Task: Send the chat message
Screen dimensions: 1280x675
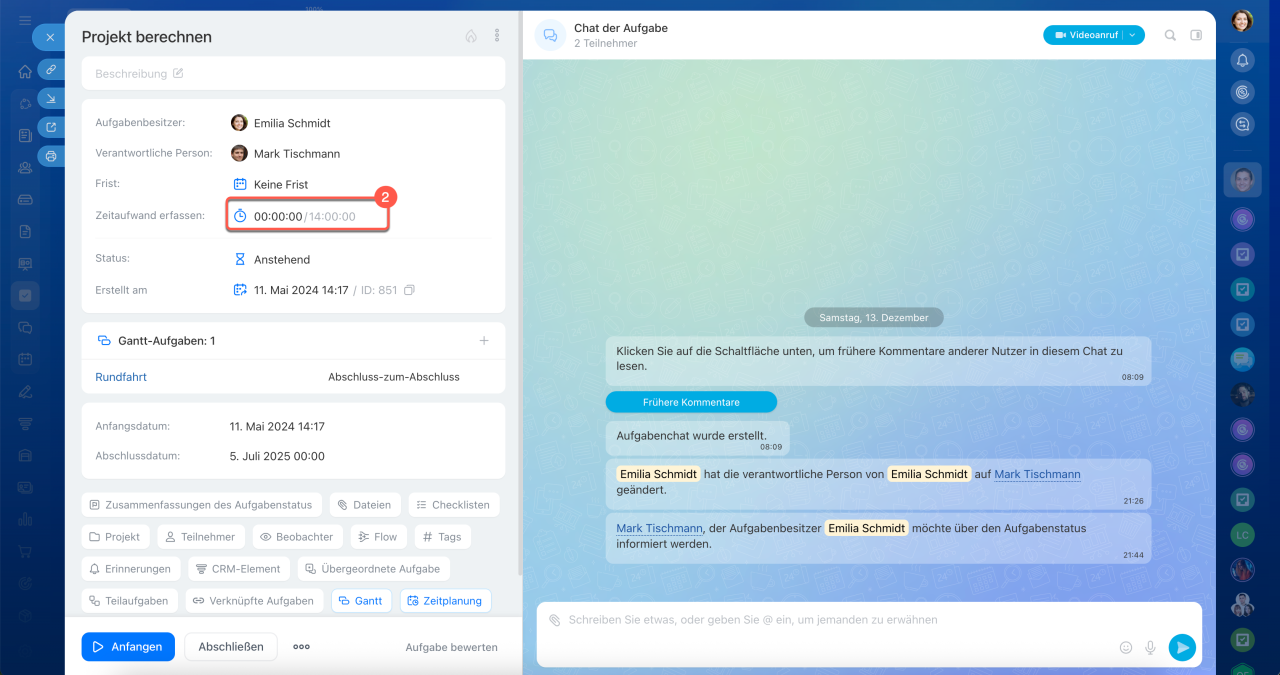Action: pyautogui.click(x=1182, y=648)
